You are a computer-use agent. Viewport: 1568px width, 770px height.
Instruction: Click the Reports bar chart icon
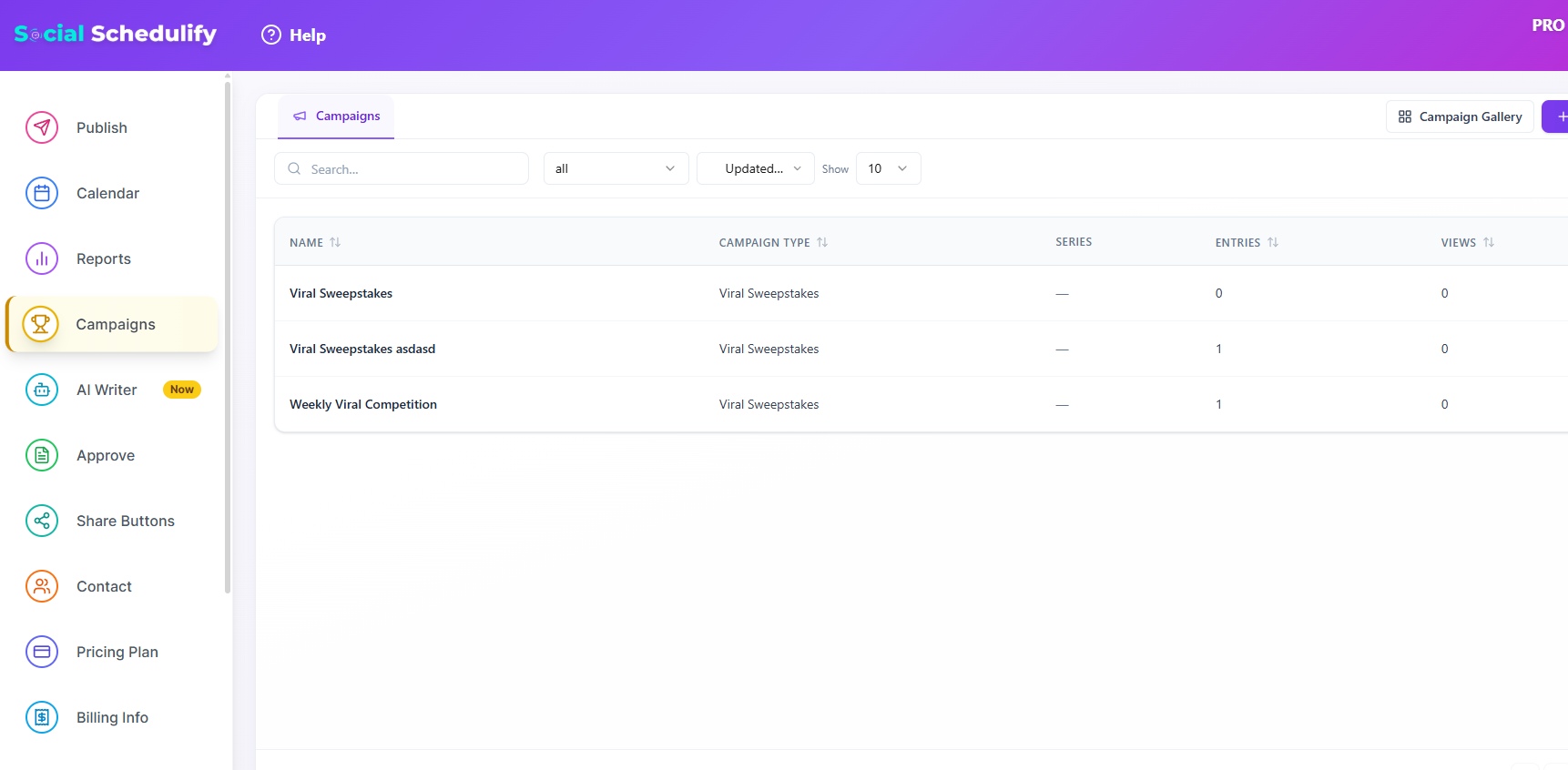(42, 258)
